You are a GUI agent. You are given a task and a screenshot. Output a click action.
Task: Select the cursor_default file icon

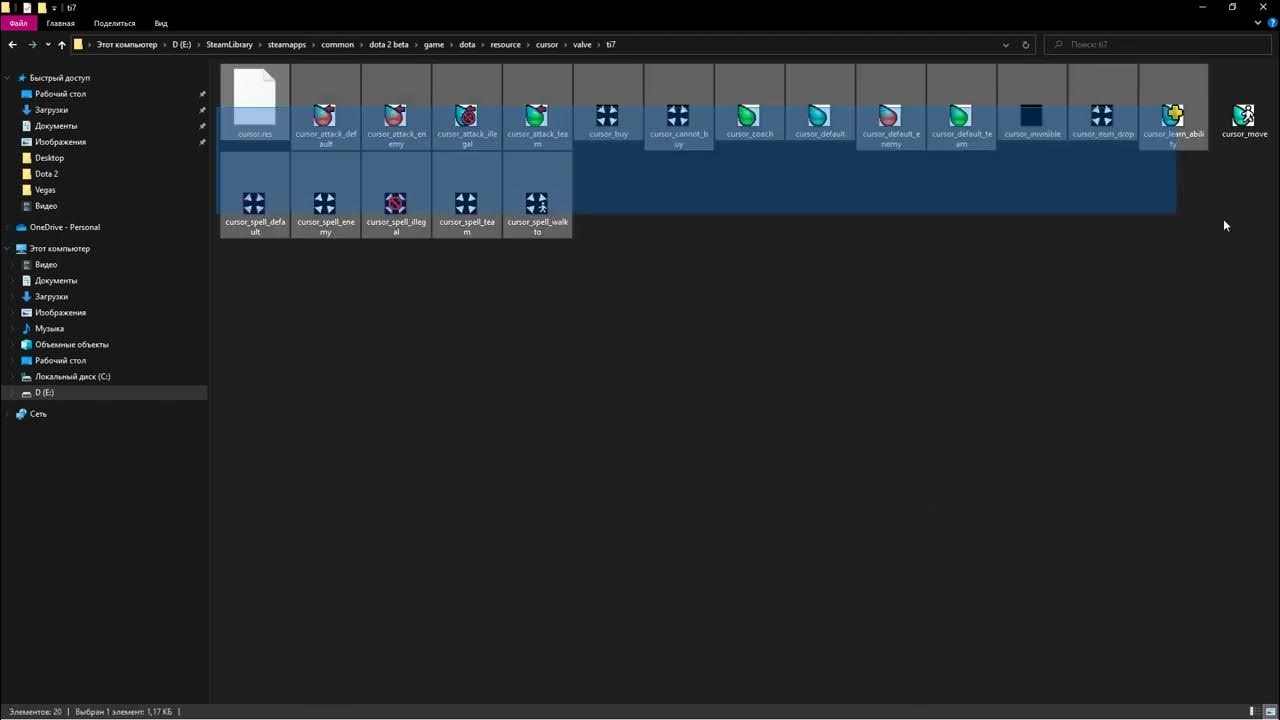(x=819, y=115)
